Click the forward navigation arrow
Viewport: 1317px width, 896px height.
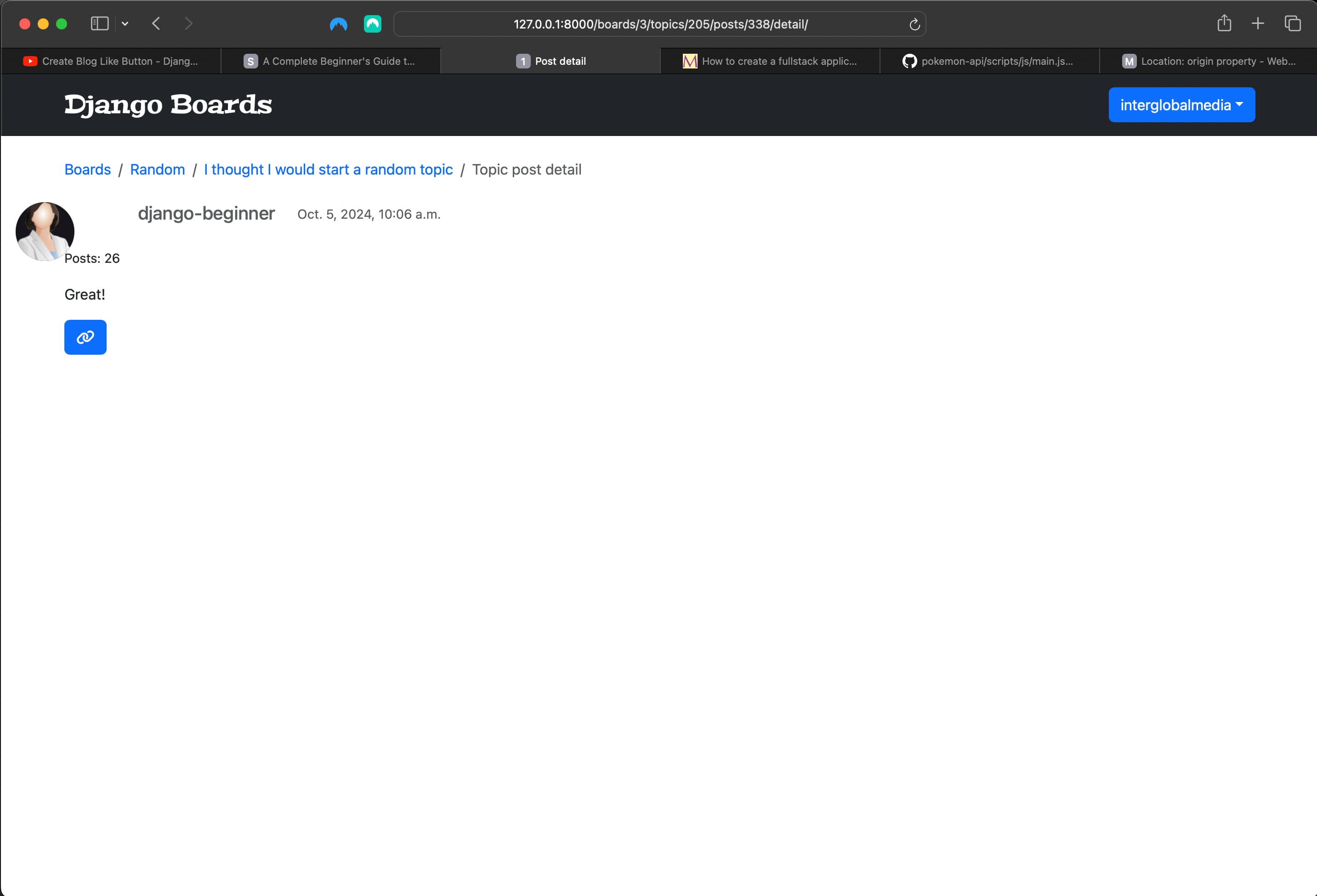[189, 24]
